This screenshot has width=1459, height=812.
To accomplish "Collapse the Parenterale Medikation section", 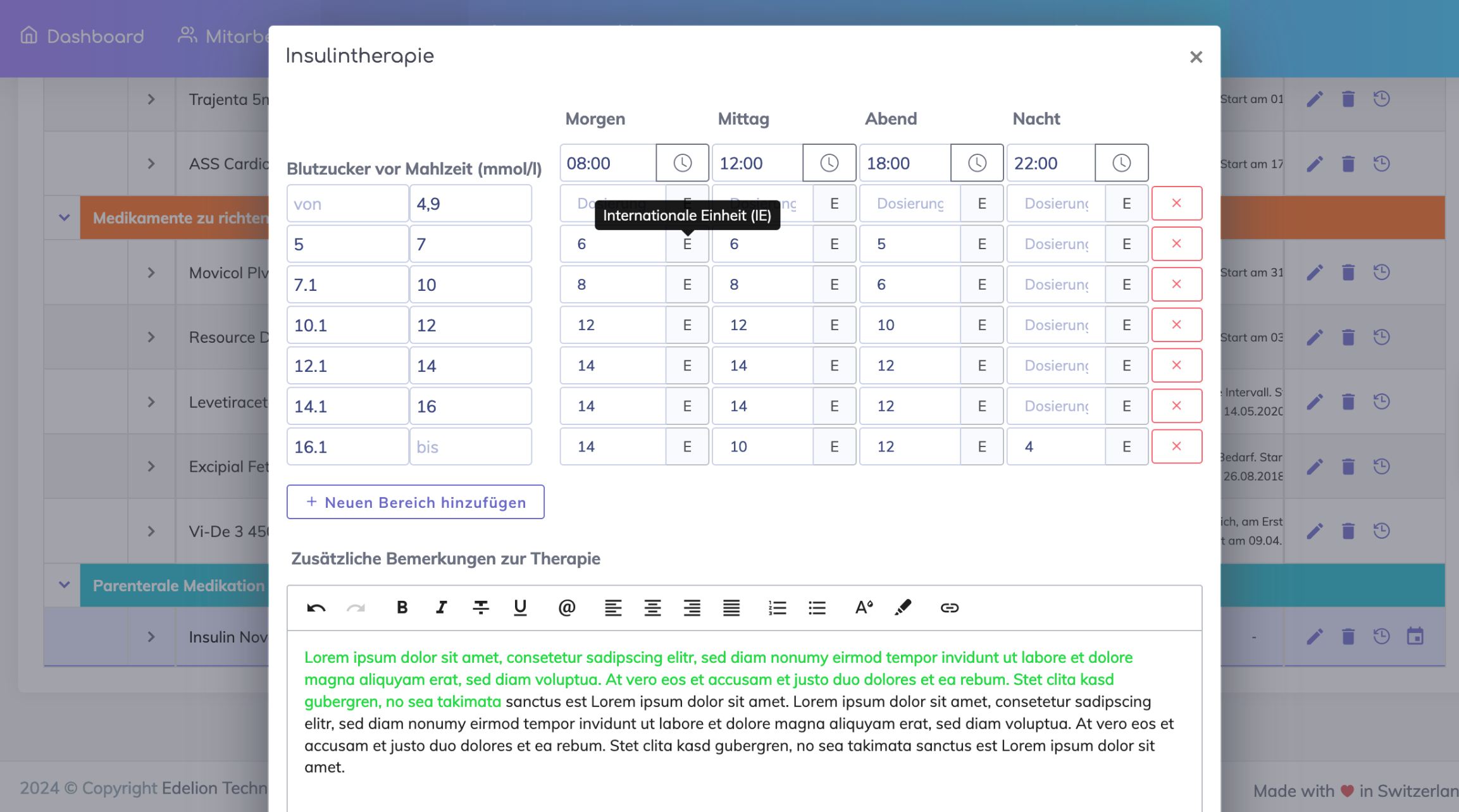I will click(64, 585).
